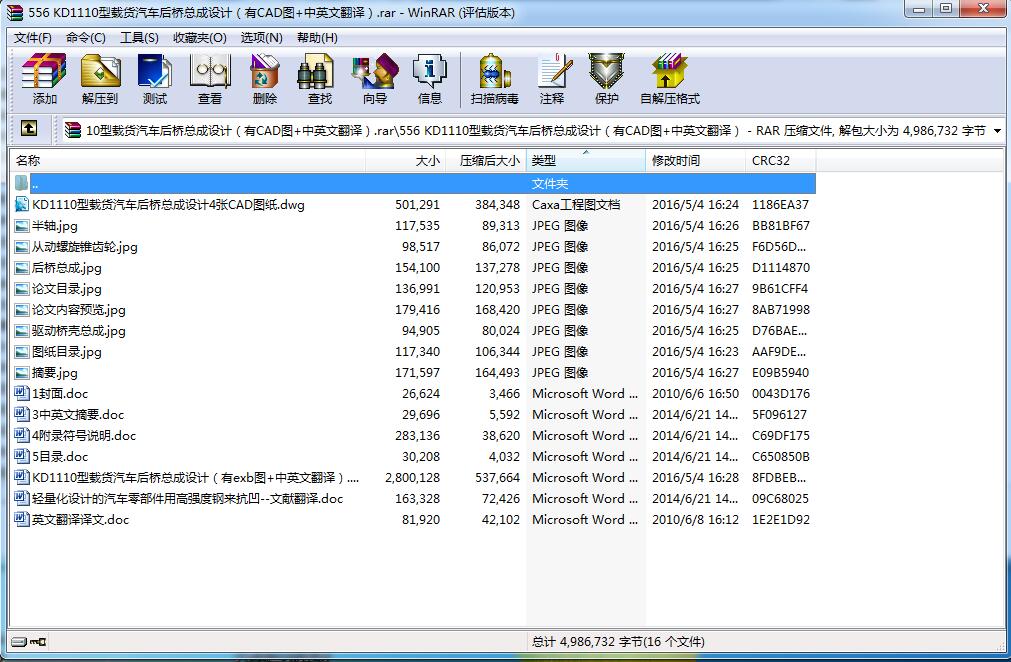Click the up-one-level folder arrow icon
Screen dimensions: 1011x662
29,128
